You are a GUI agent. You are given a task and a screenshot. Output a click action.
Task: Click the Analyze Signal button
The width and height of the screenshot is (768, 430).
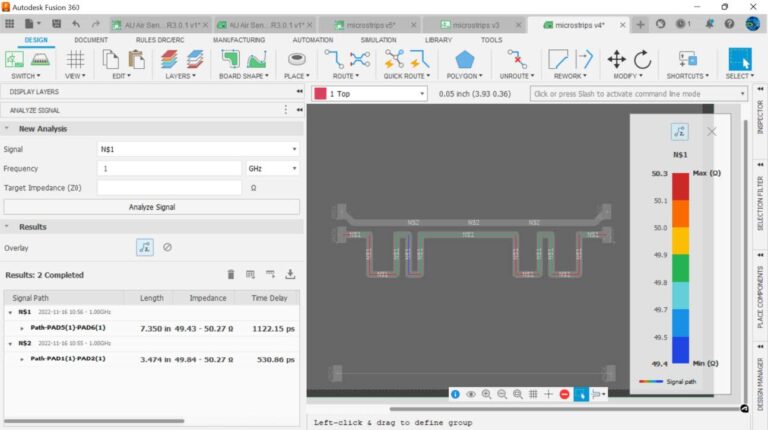point(152,207)
